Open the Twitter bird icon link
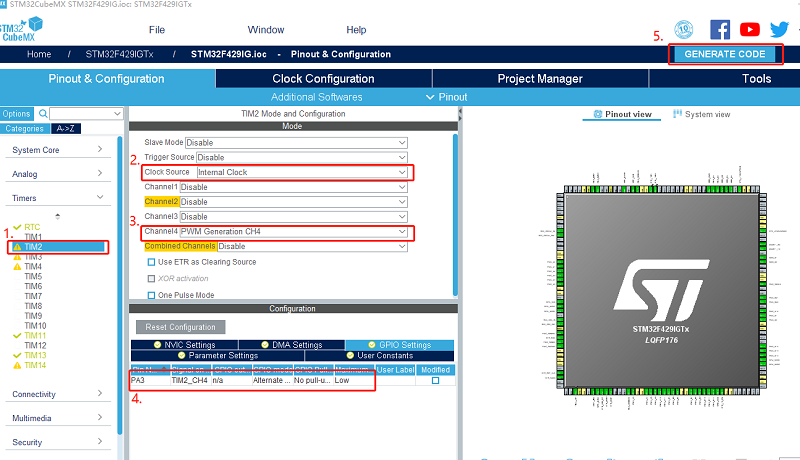800x460 pixels. (x=779, y=30)
